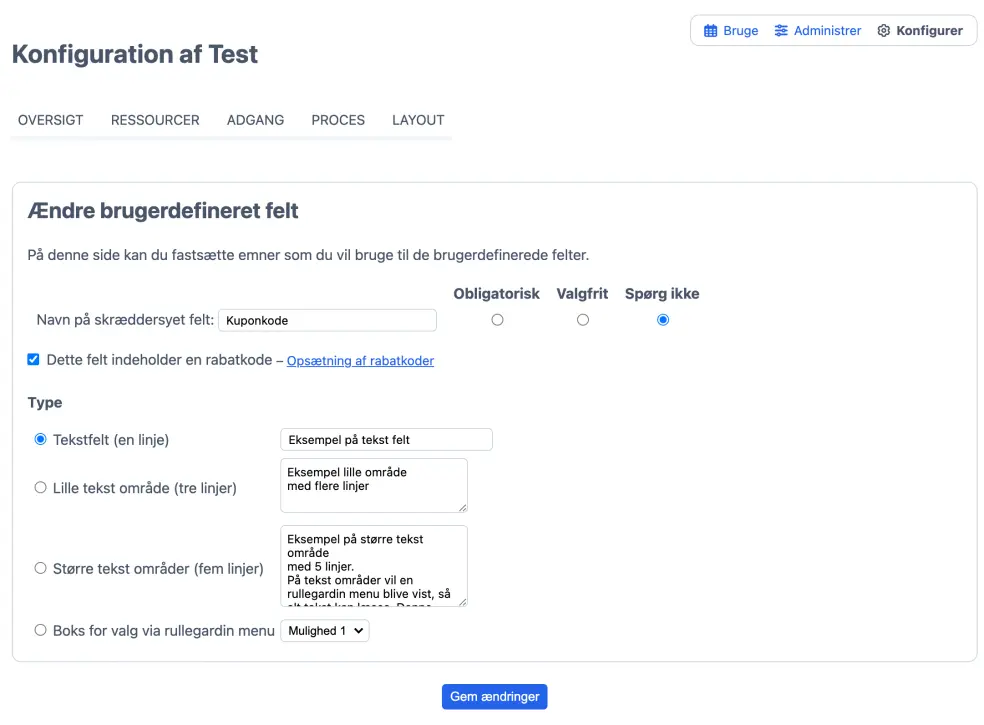Click the gear icon beside Konfigurer

[883, 31]
